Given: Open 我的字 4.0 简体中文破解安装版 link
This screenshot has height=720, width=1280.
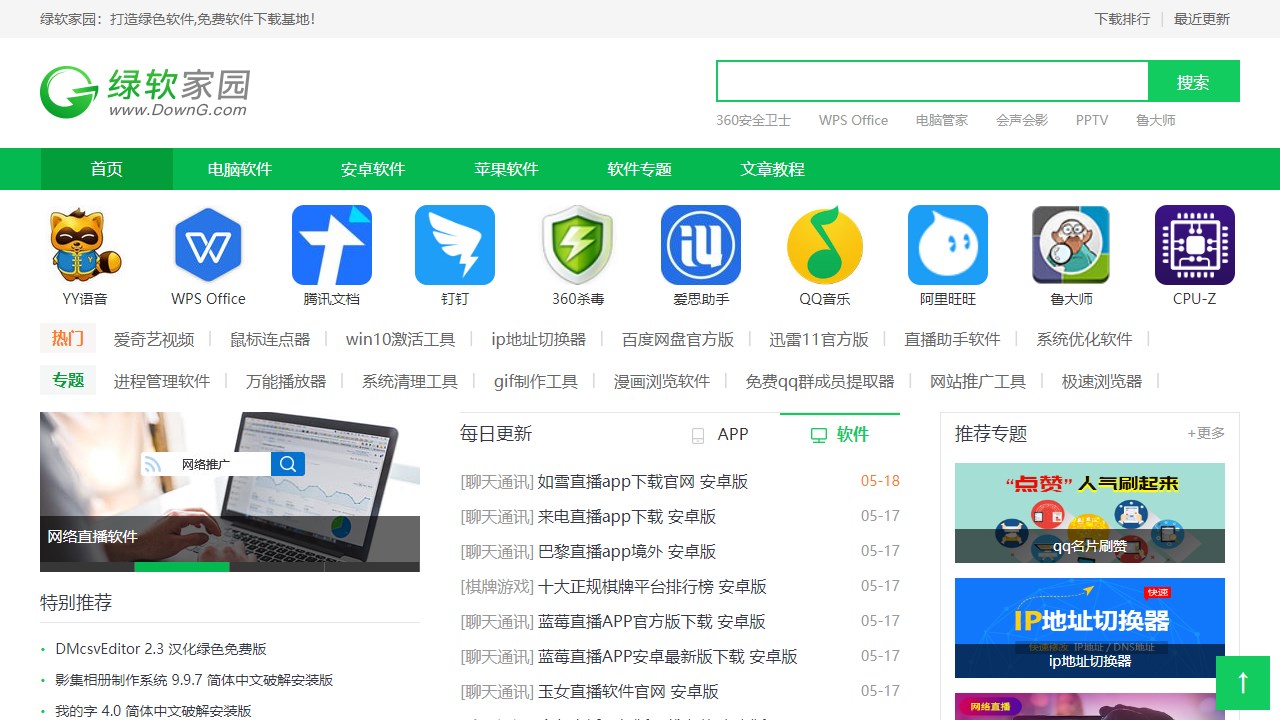Looking at the screenshot, I should (x=153, y=711).
